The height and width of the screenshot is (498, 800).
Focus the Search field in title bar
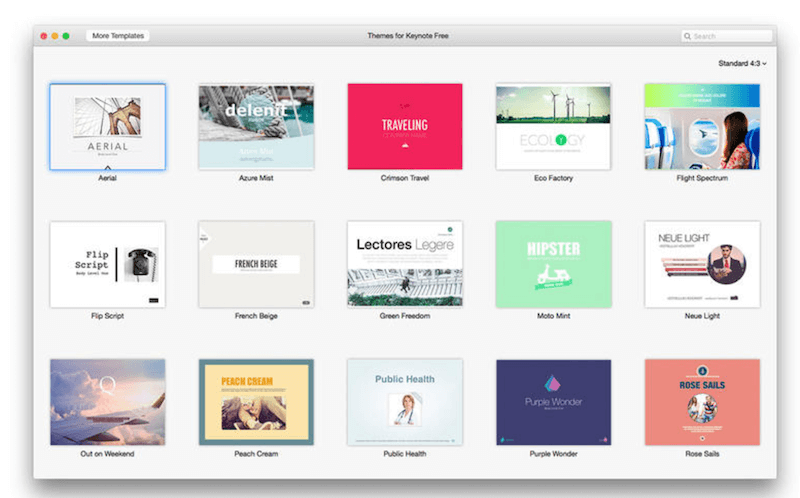coord(727,36)
